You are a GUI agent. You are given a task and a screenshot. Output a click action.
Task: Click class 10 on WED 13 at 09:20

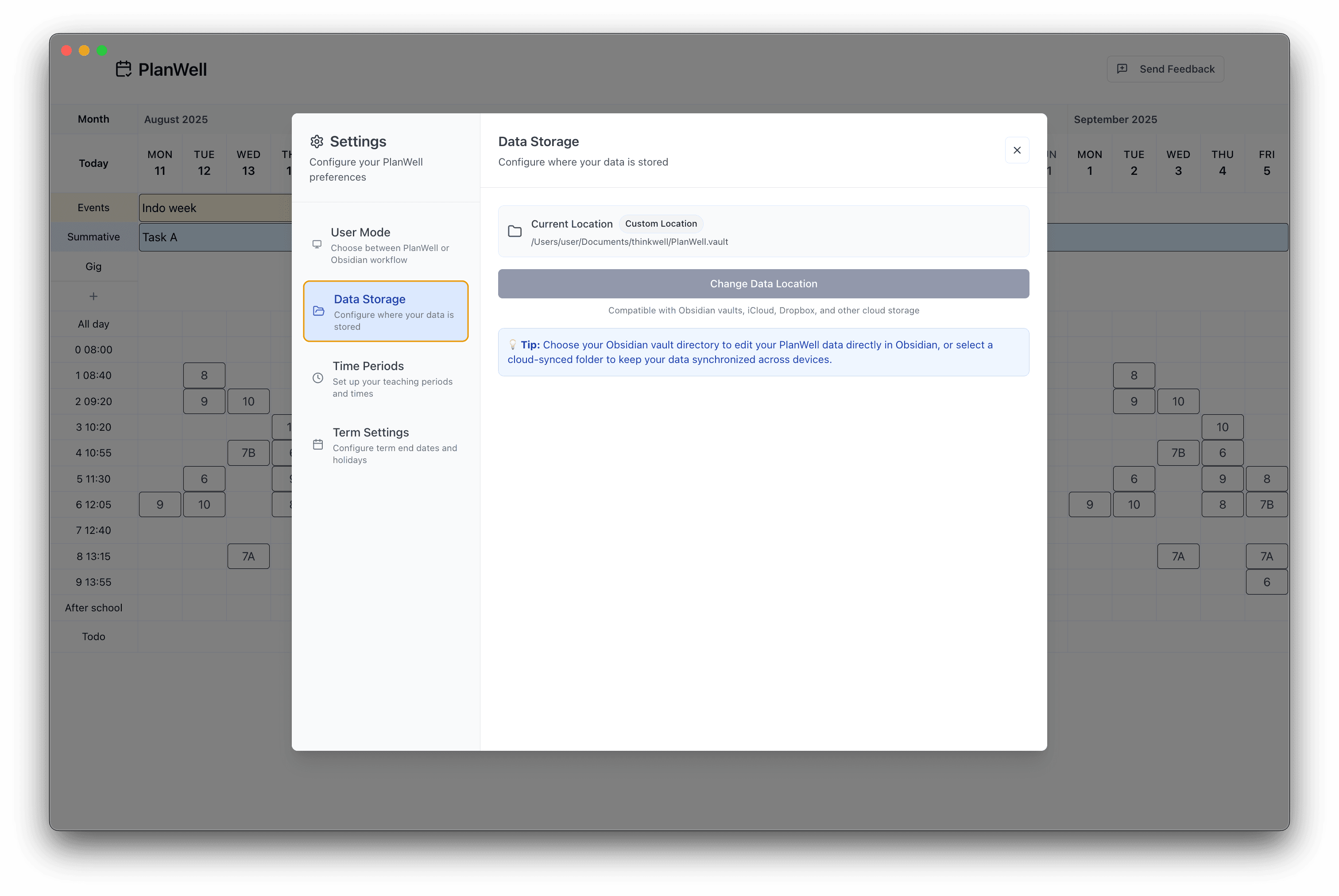(x=248, y=401)
